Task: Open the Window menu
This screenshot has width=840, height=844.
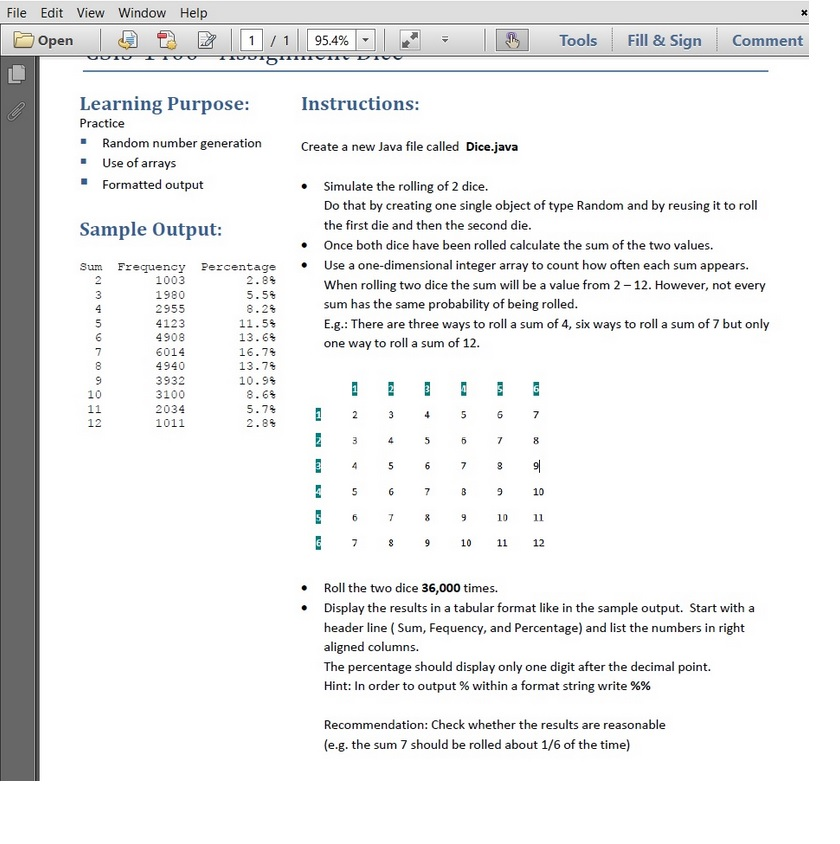Action: point(142,12)
